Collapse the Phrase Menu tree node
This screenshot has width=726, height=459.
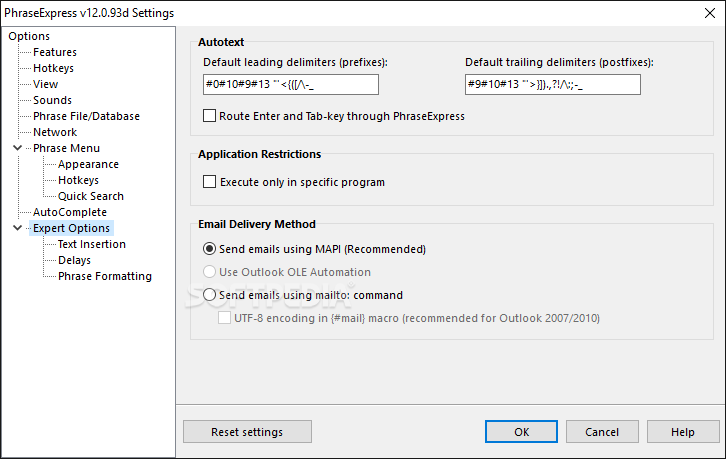click(x=18, y=148)
